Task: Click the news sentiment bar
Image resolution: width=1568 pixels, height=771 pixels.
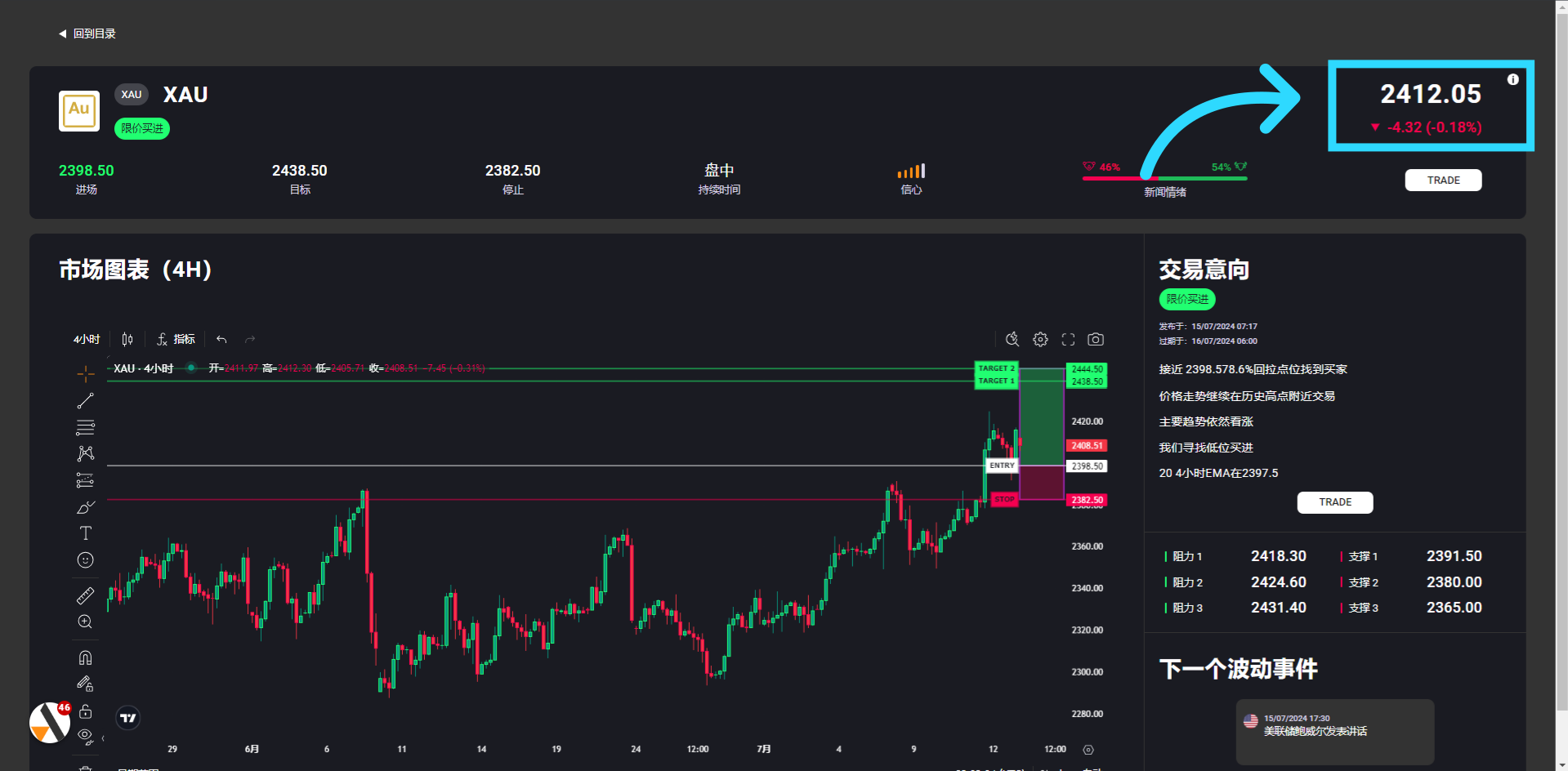Action: [1164, 178]
